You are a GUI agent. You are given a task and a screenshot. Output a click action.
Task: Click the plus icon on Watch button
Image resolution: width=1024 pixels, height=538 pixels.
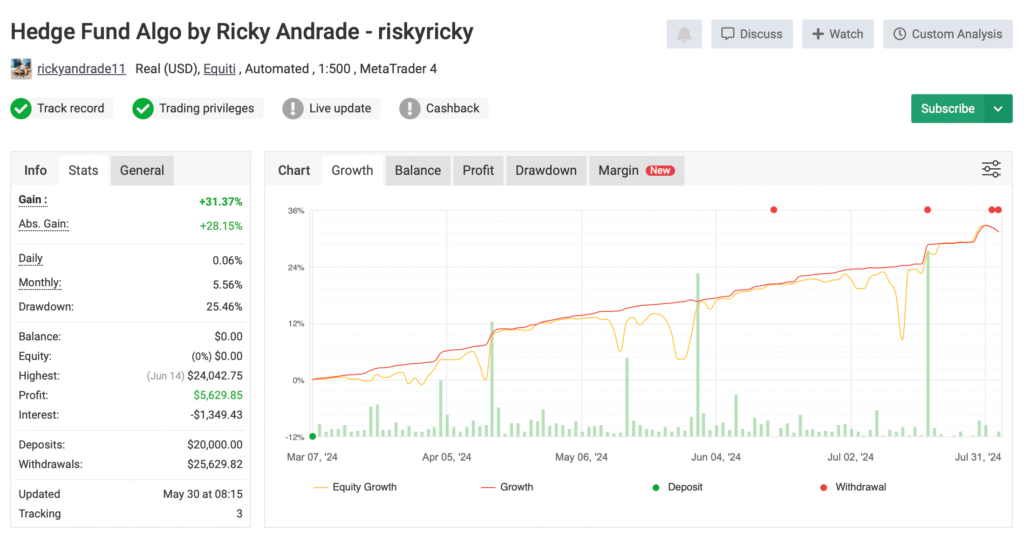818,34
